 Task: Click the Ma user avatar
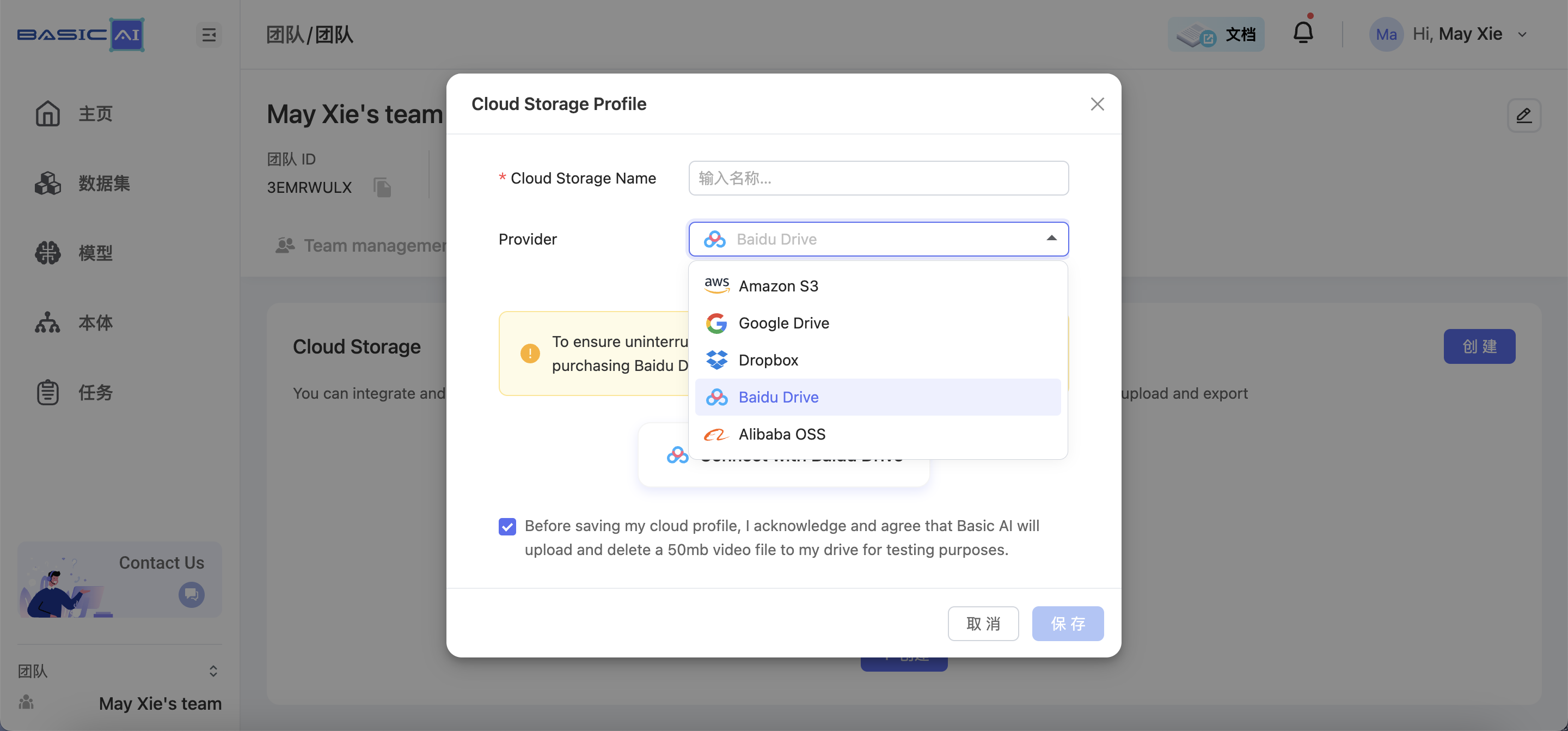(1387, 34)
